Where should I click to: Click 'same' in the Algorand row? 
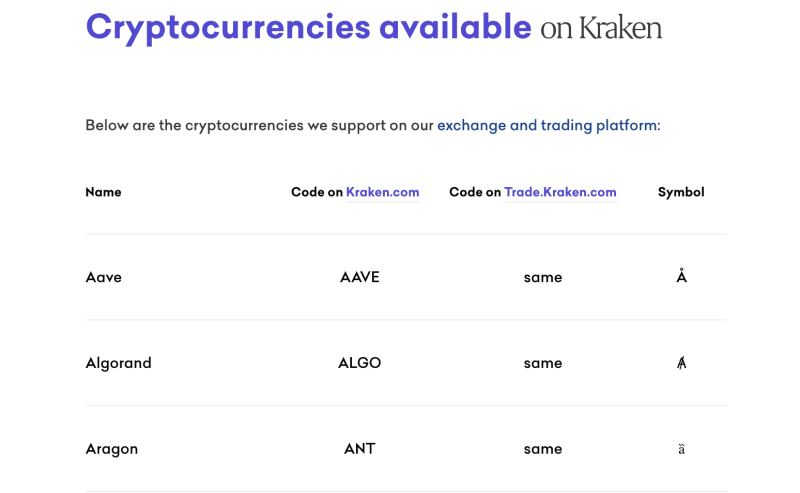(x=543, y=363)
